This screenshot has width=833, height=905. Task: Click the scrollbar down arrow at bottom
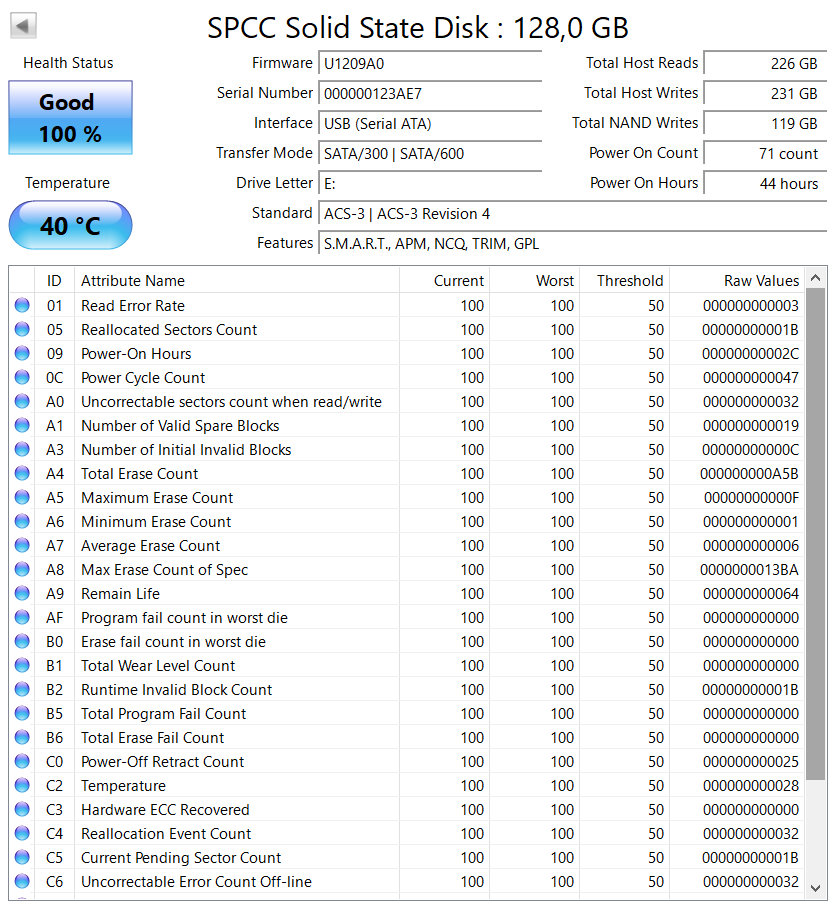[x=816, y=888]
